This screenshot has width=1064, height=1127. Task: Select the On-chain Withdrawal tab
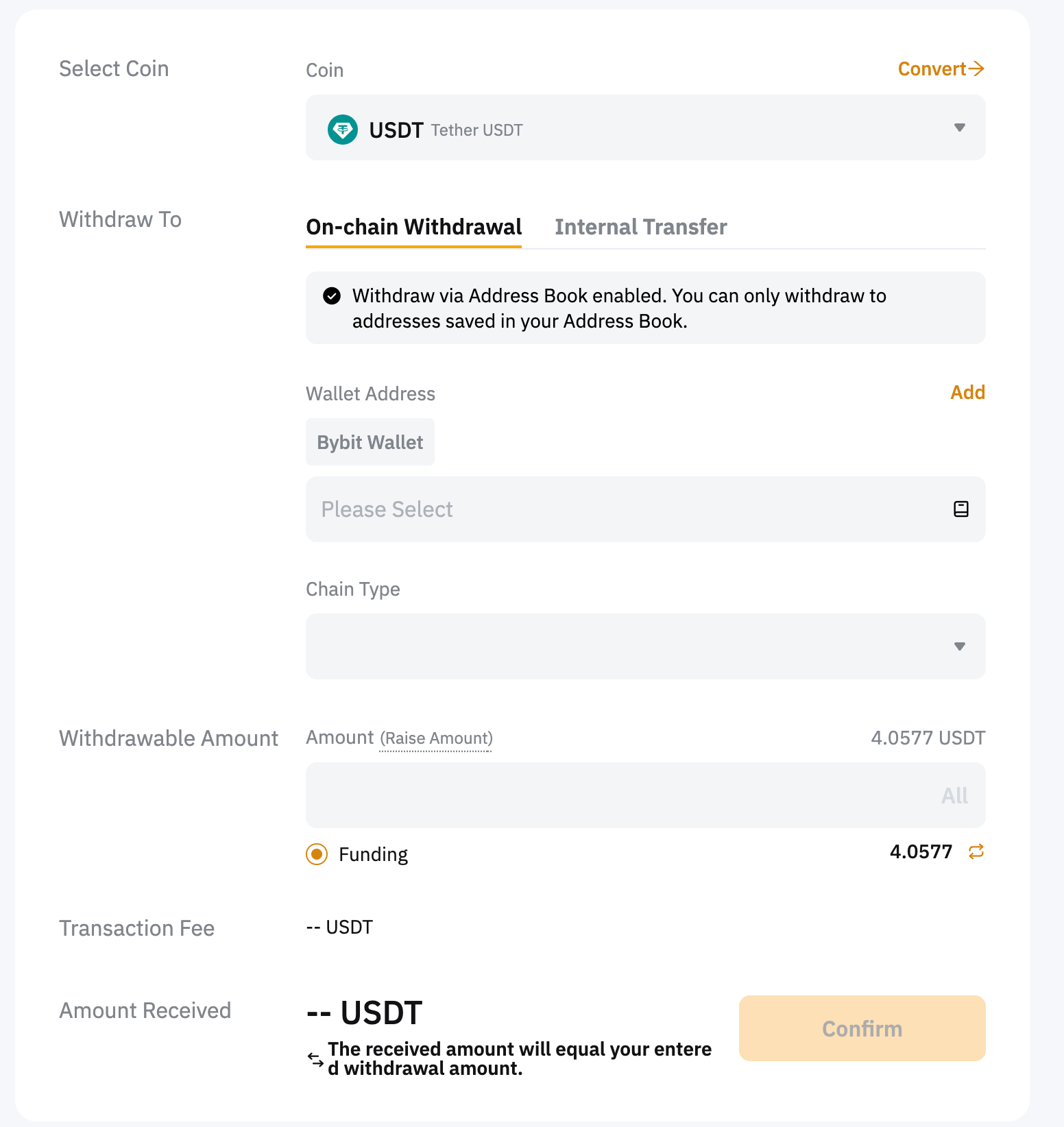413,227
